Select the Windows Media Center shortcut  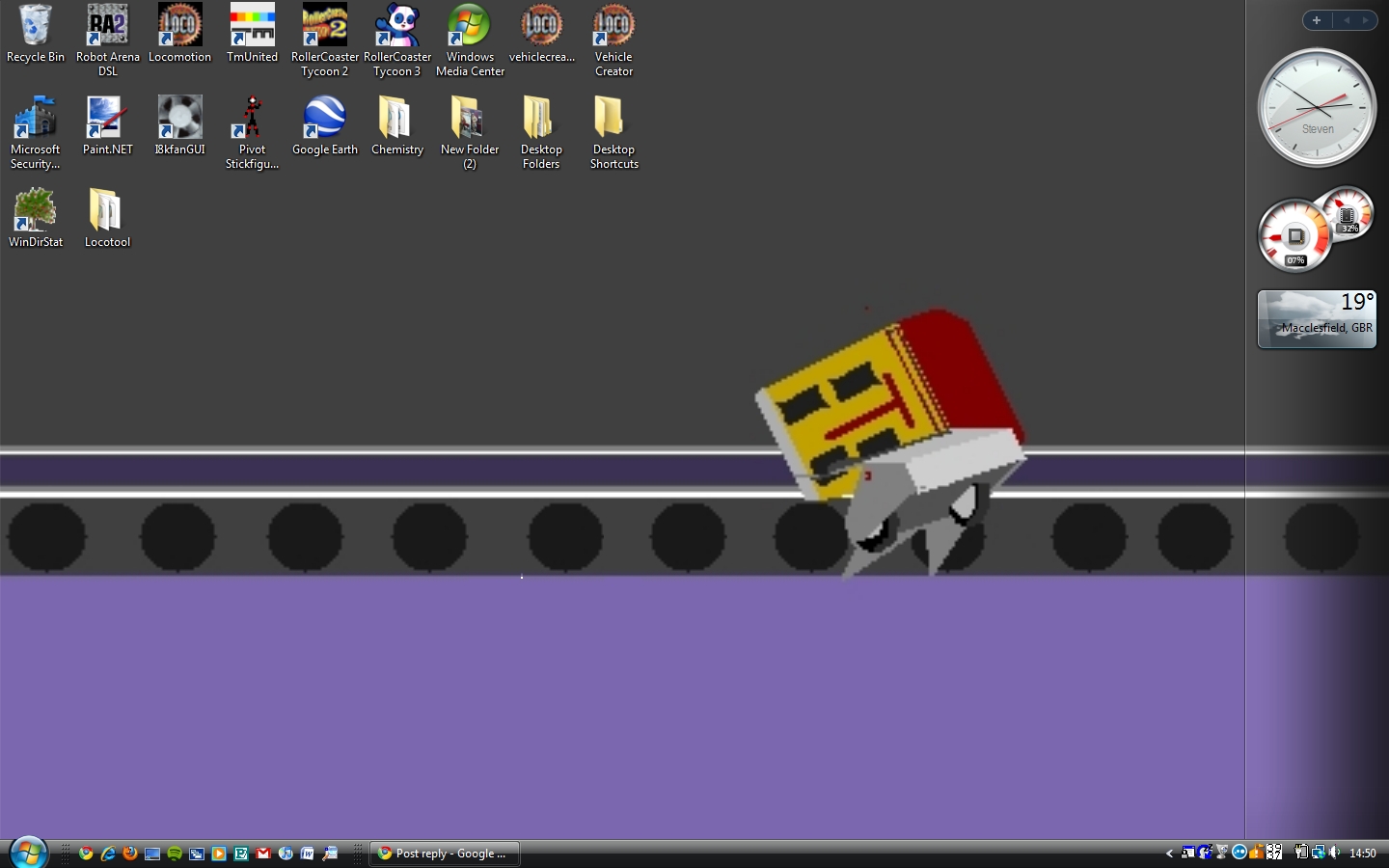(470, 40)
